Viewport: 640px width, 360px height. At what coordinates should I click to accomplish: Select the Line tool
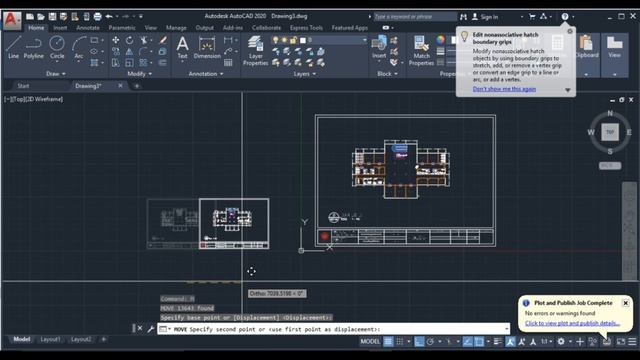click(13, 47)
